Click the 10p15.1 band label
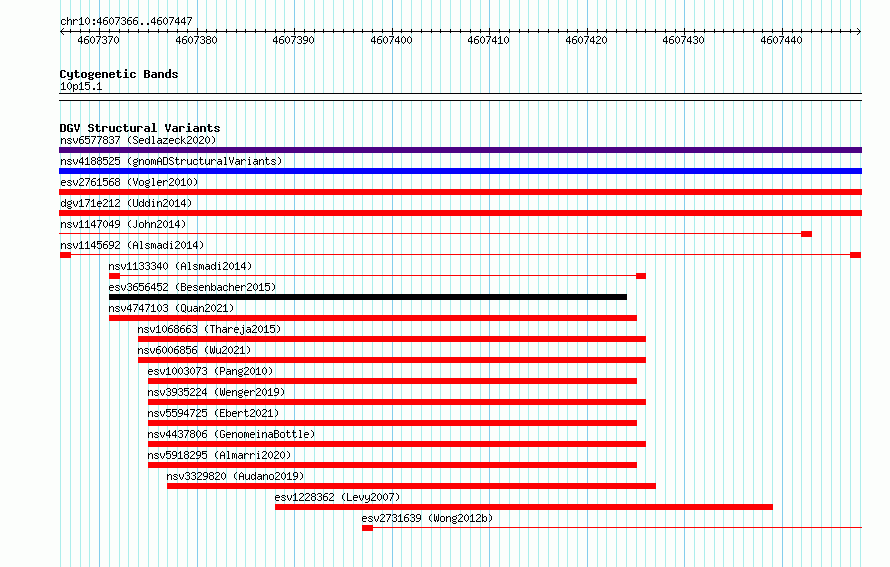The width and height of the screenshot is (890, 567). [81, 86]
